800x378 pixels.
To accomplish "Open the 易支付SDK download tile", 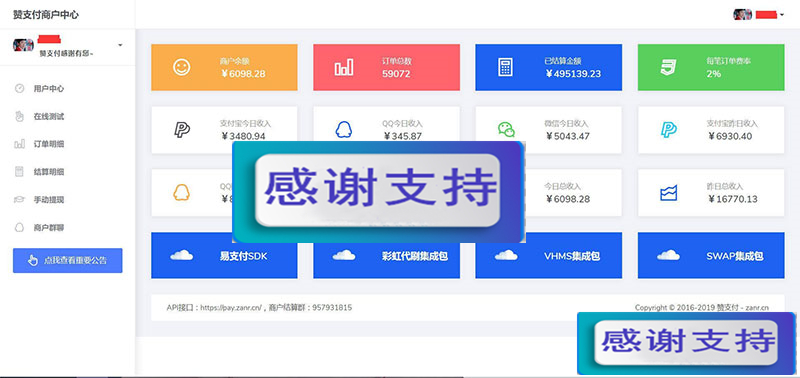I will pos(224,256).
